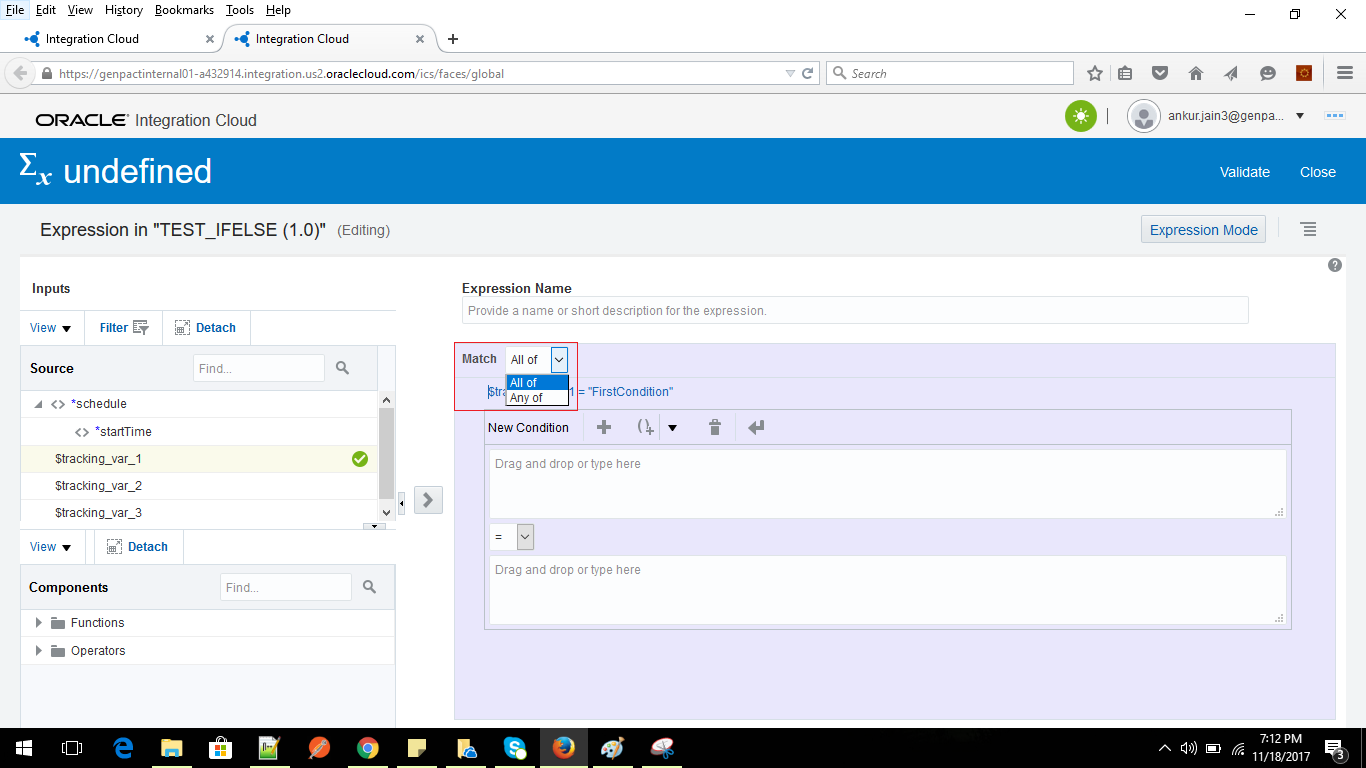The image size is (1366, 768).
Task: Click the add group parentheses icon
Action: tap(646, 427)
